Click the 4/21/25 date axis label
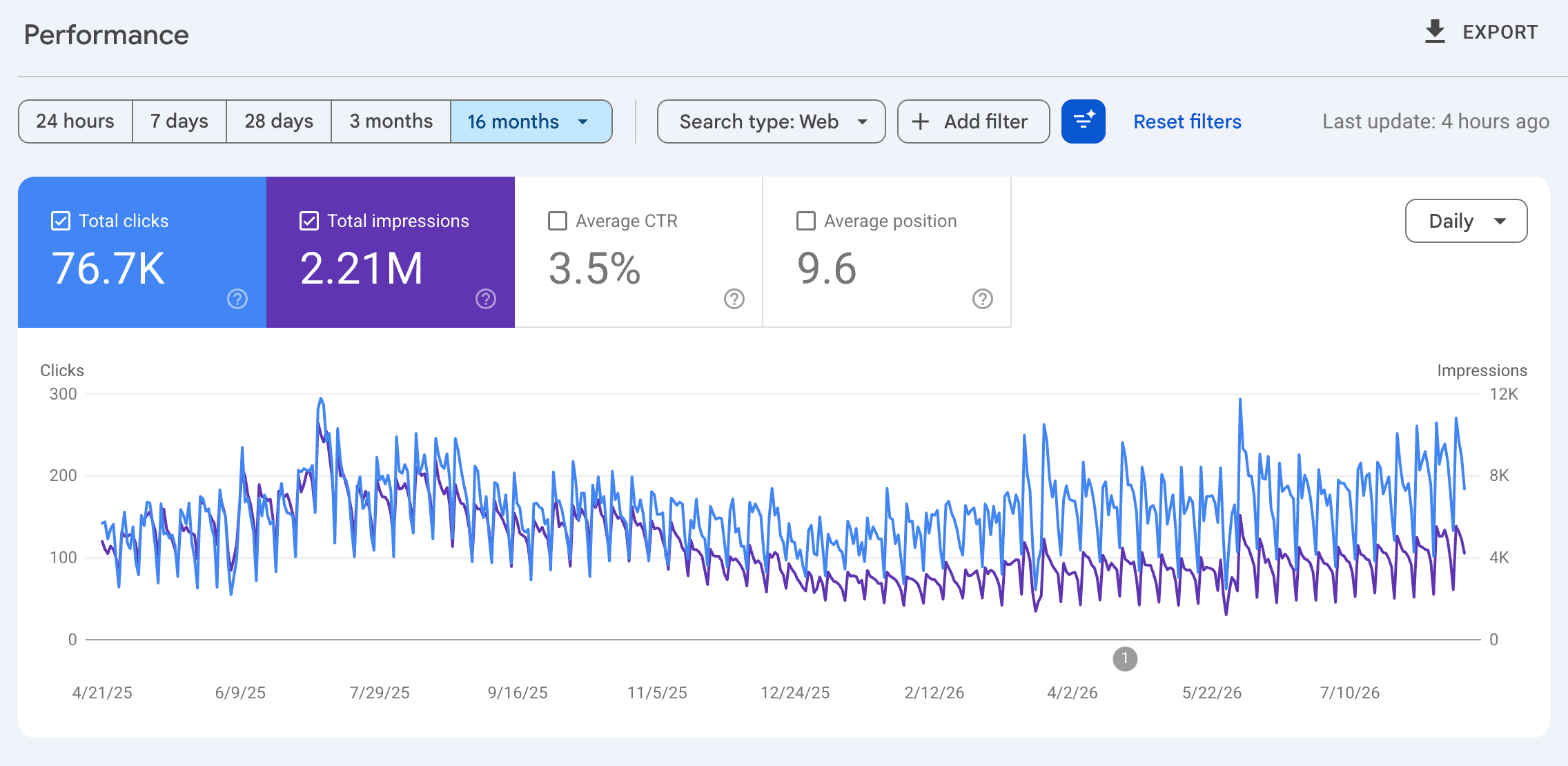 click(102, 693)
